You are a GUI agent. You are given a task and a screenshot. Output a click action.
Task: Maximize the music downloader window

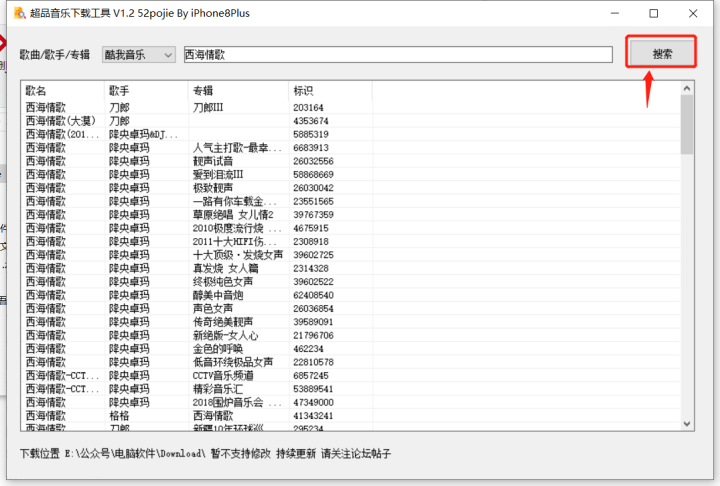(653, 13)
